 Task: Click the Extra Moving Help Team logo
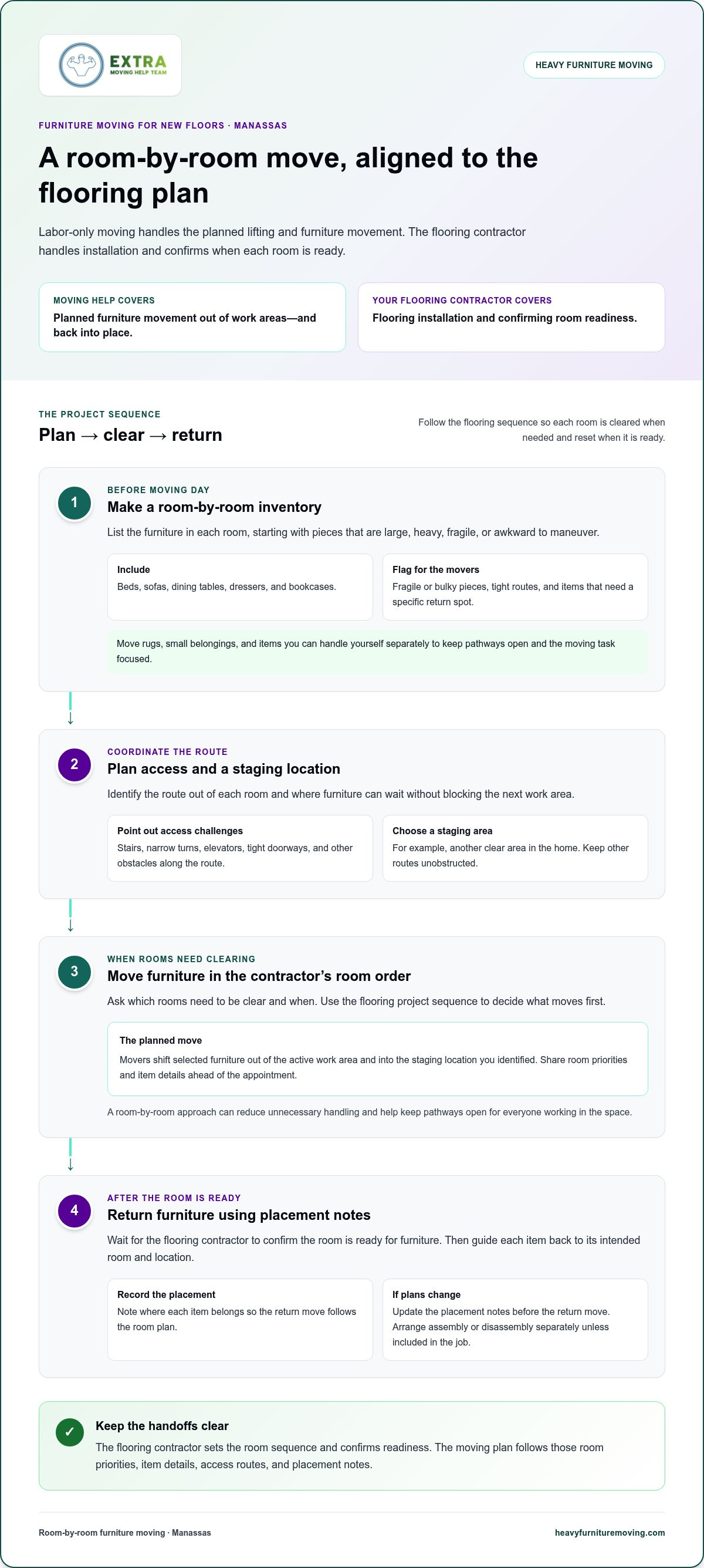(x=110, y=65)
